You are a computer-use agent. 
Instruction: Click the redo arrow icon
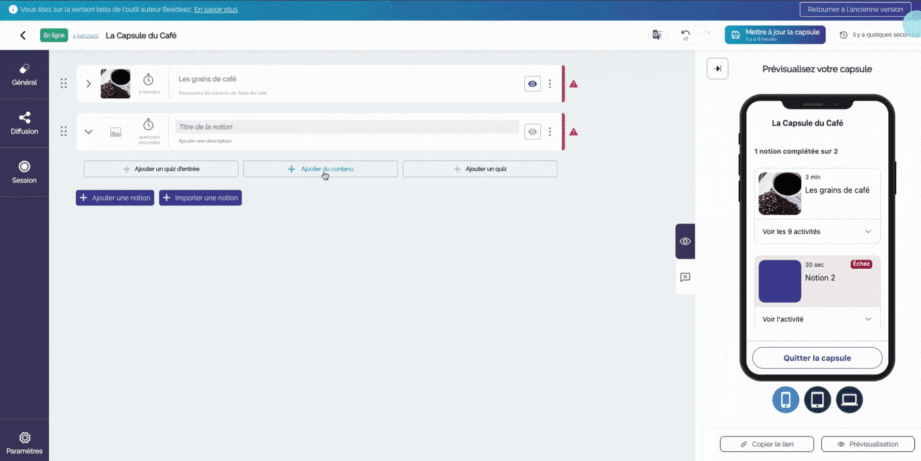[x=706, y=35]
